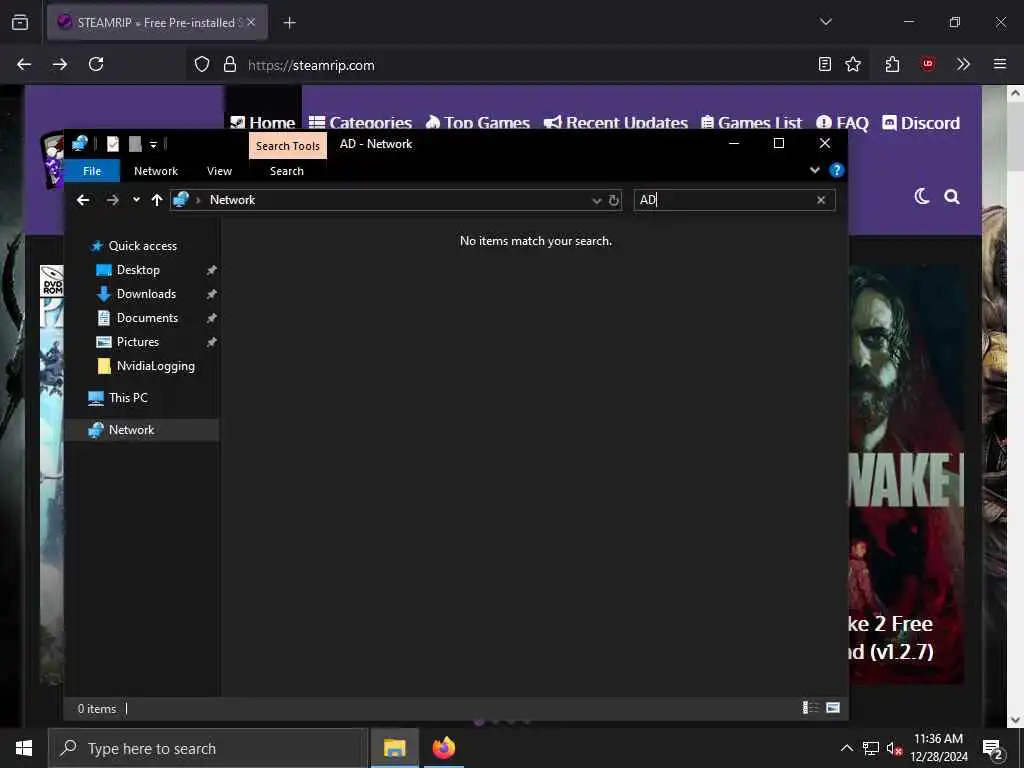
Task: Go up one folder level
Action: click(157, 200)
